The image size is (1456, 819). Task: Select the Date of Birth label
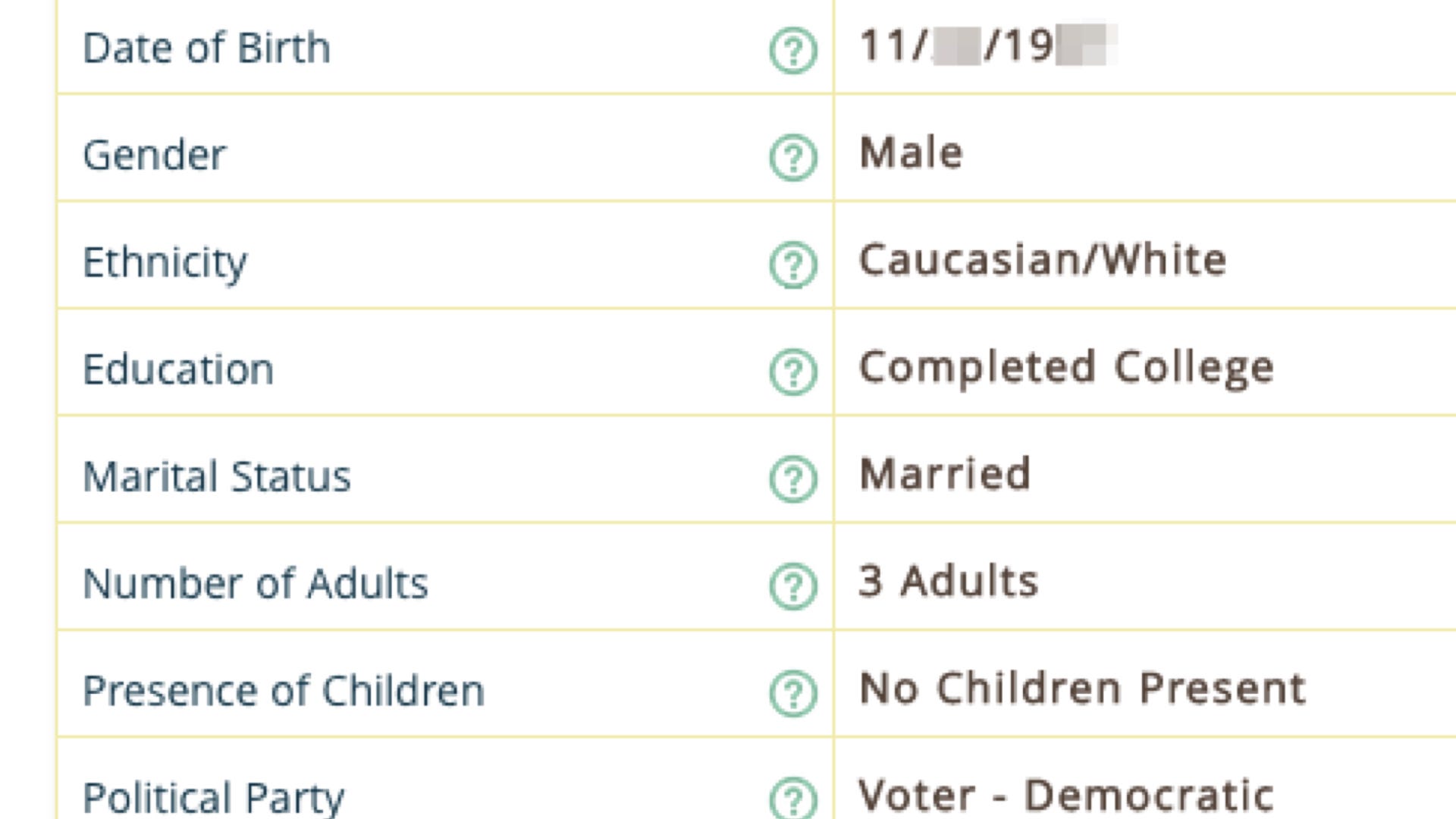point(206,48)
